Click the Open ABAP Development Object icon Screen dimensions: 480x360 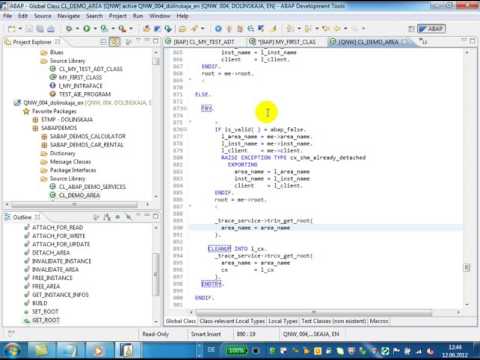(x=146, y=29)
